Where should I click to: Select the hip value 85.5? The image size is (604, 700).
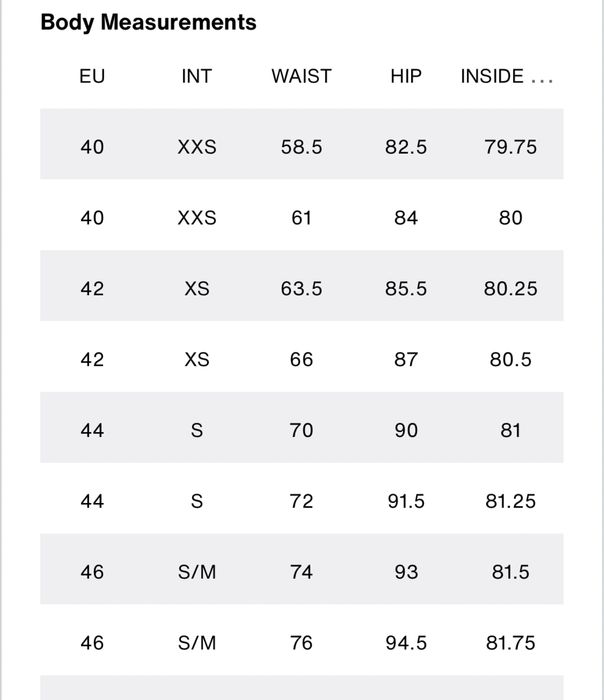point(406,289)
